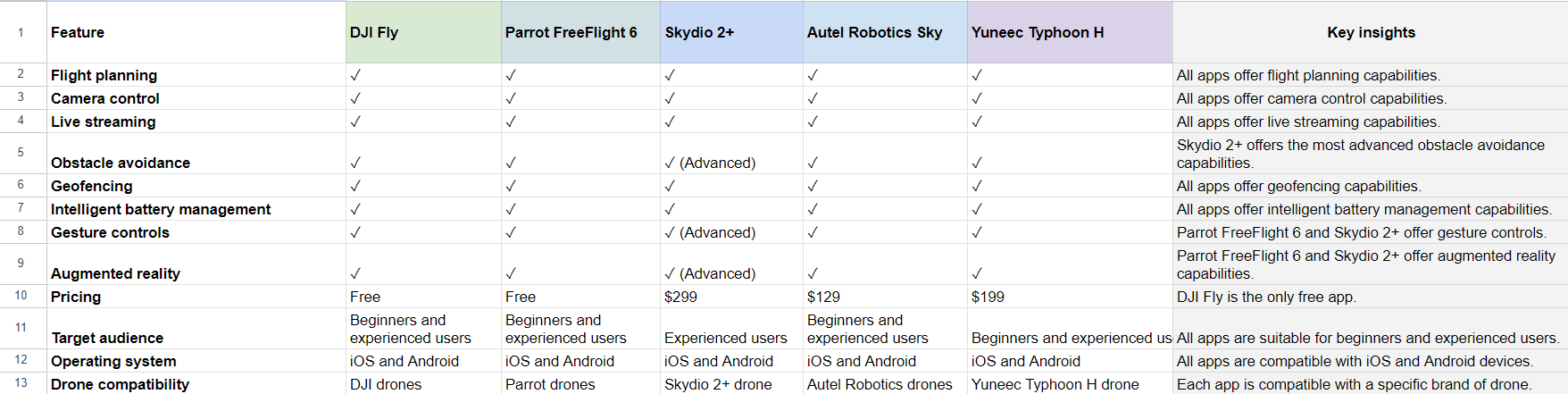
Task: Click the Yuneec Typhoon H header cell
Action: 1070,32
